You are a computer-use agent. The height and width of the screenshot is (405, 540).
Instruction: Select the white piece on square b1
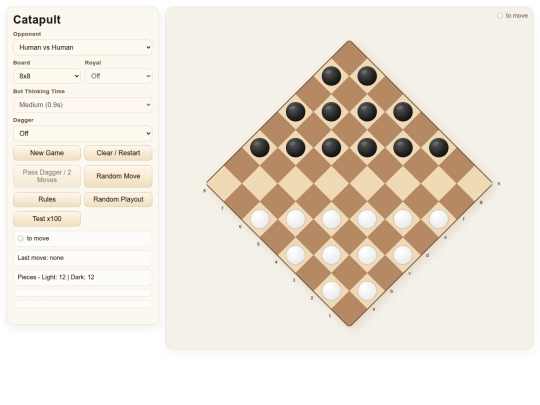click(367, 291)
